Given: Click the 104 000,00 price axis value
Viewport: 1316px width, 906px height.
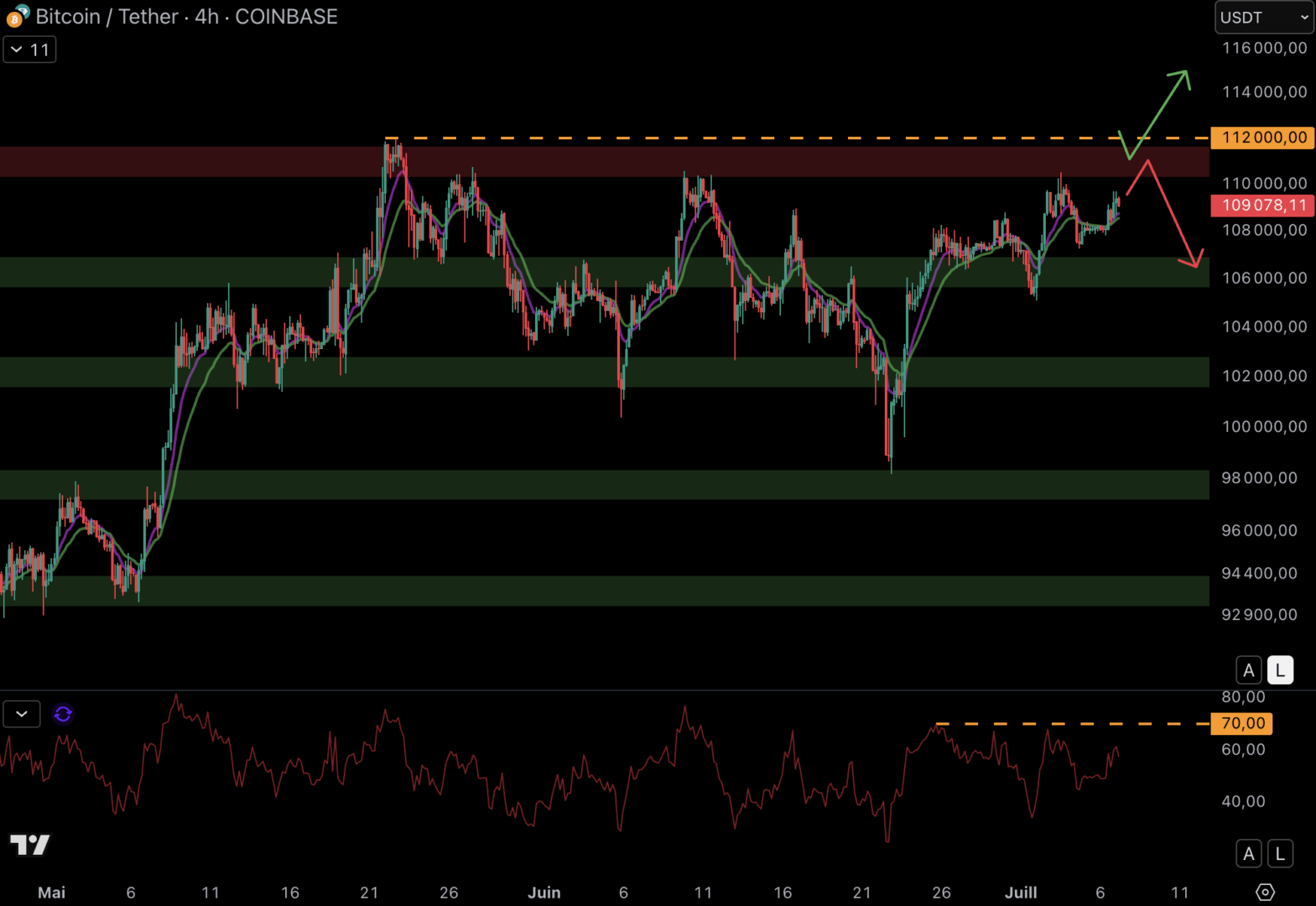Looking at the screenshot, I should [x=1265, y=326].
